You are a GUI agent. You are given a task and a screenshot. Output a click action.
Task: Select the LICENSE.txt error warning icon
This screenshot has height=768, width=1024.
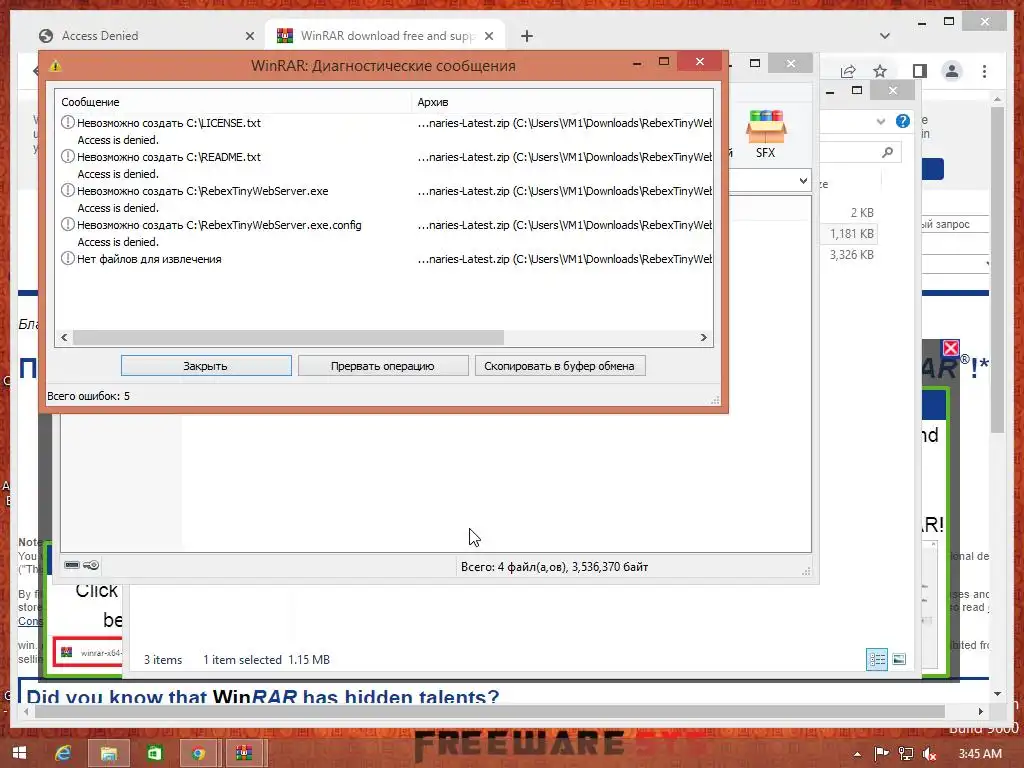[x=67, y=122]
